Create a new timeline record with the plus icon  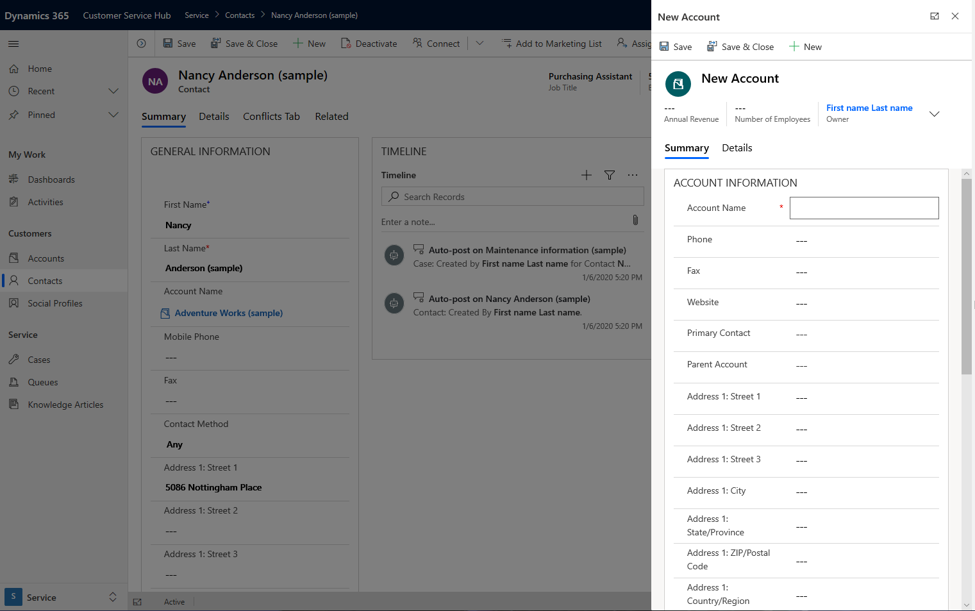(x=586, y=175)
